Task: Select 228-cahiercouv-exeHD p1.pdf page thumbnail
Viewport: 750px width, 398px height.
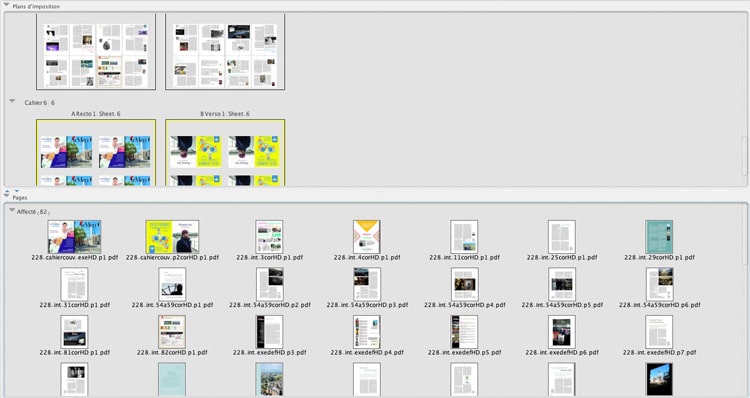Action: pos(74,237)
